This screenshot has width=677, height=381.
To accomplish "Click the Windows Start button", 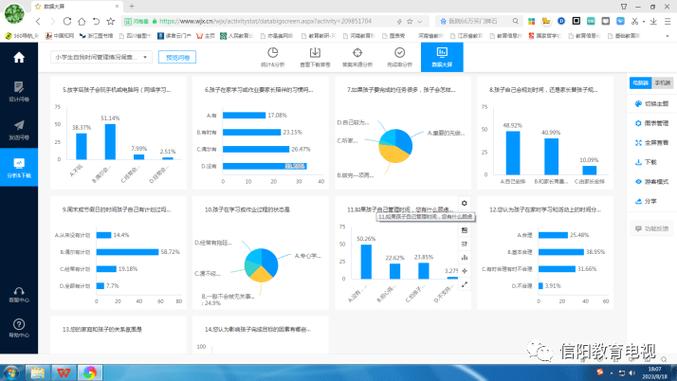I will [x=12, y=372].
